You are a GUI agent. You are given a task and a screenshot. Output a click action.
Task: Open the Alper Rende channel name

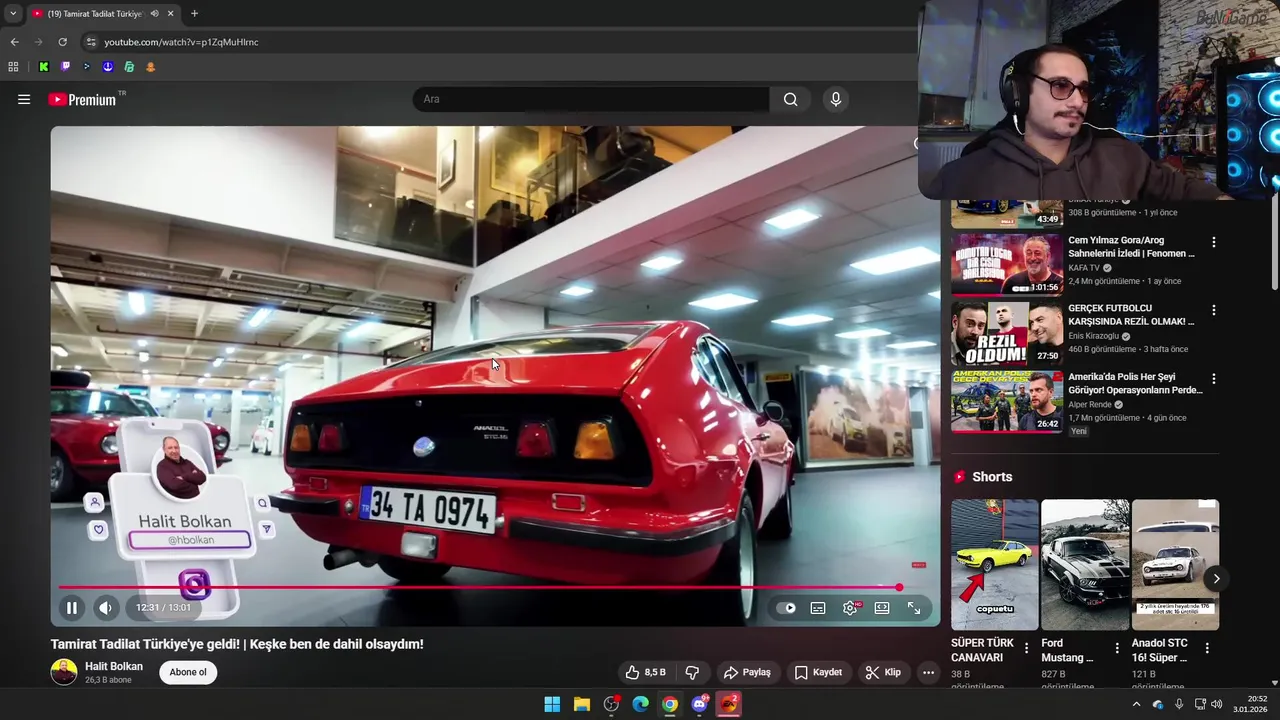pyautogui.click(x=1090, y=404)
